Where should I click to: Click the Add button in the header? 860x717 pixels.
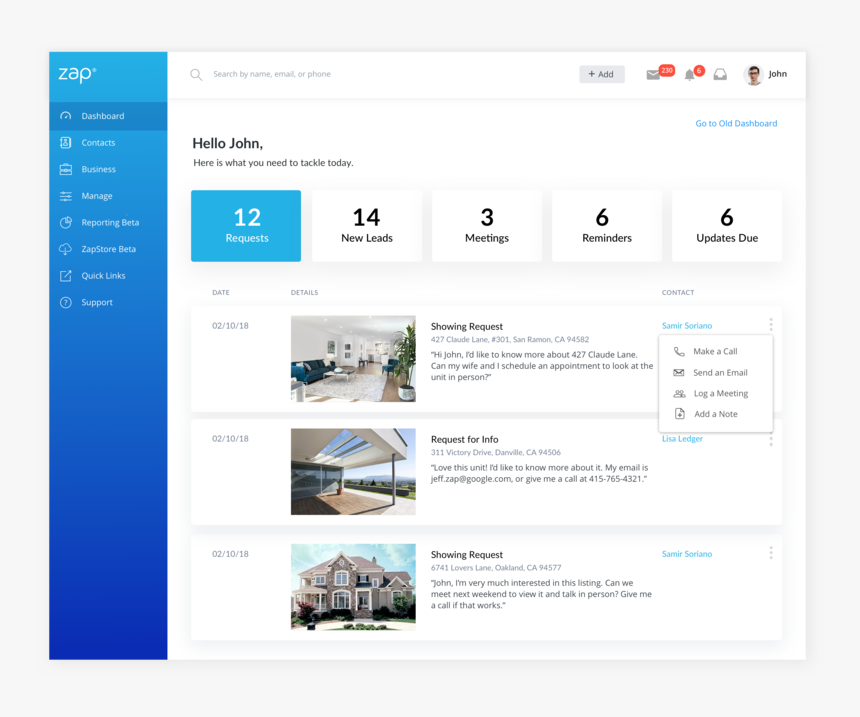pos(601,73)
